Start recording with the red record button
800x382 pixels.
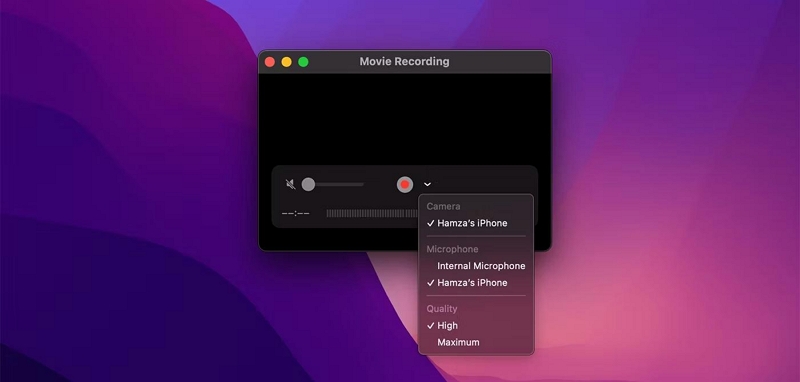(405, 184)
